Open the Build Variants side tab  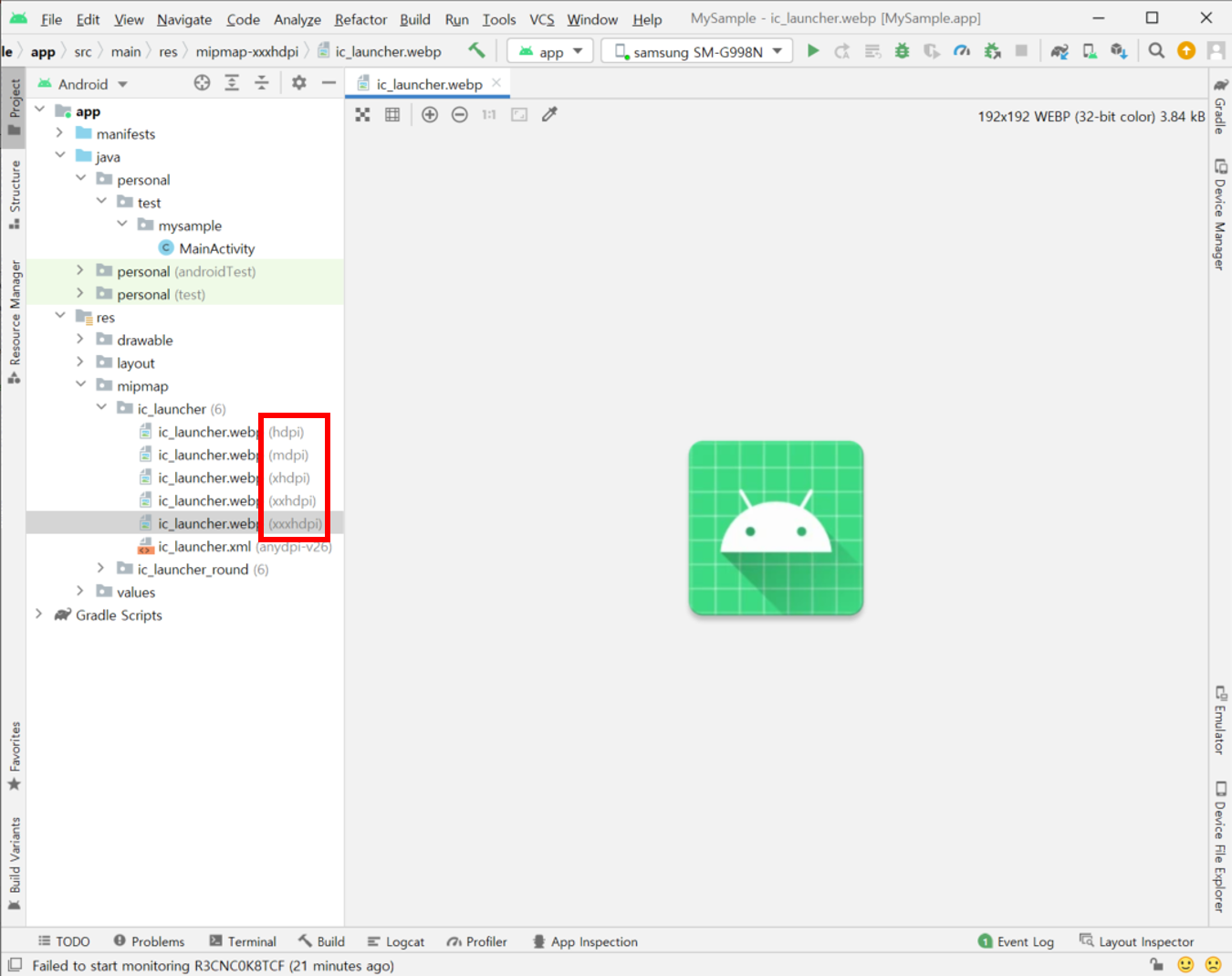click(x=15, y=864)
